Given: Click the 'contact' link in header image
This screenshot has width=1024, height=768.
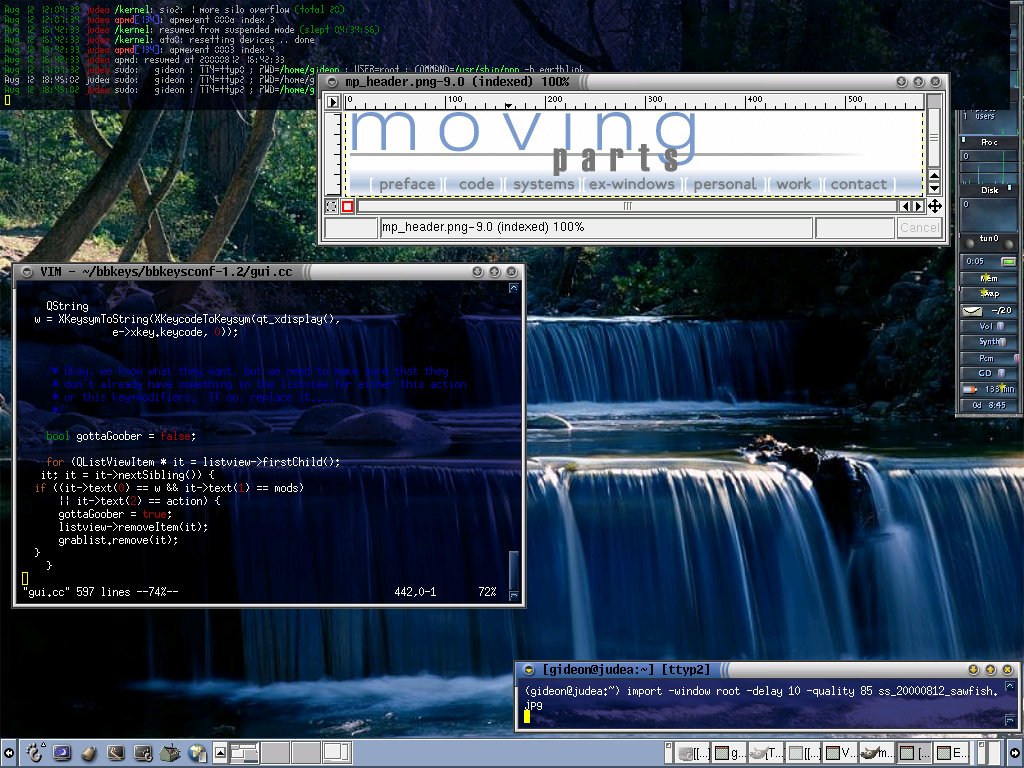Looking at the screenshot, I should point(859,184).
